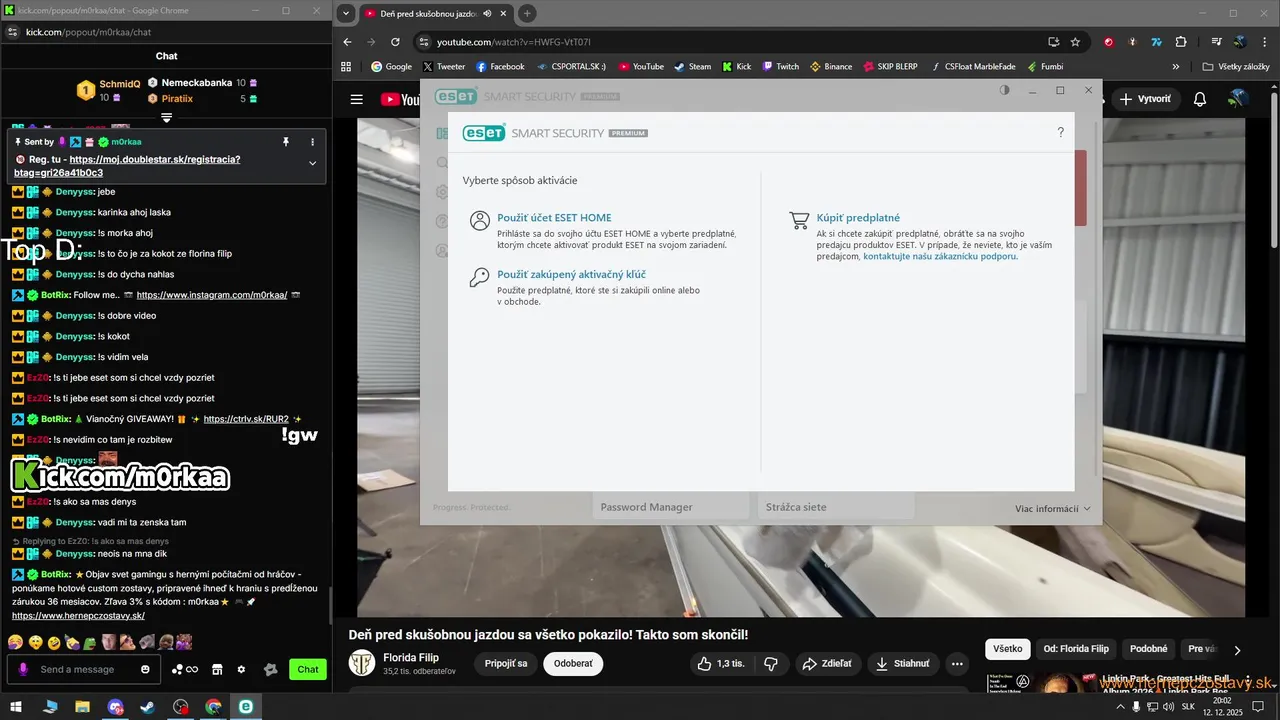This screenshot has width=1280, height=720.
Task: Select Všetko filter chip
Action: pyautogui.click(x=1008, y=649)
